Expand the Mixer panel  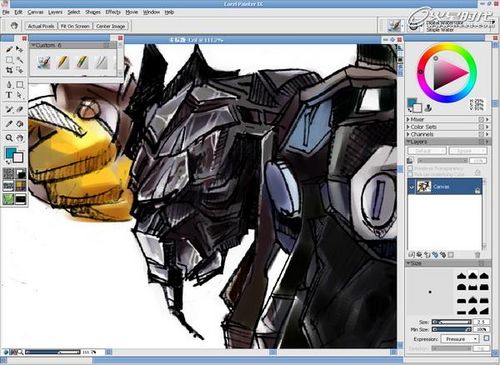(408, 119)
